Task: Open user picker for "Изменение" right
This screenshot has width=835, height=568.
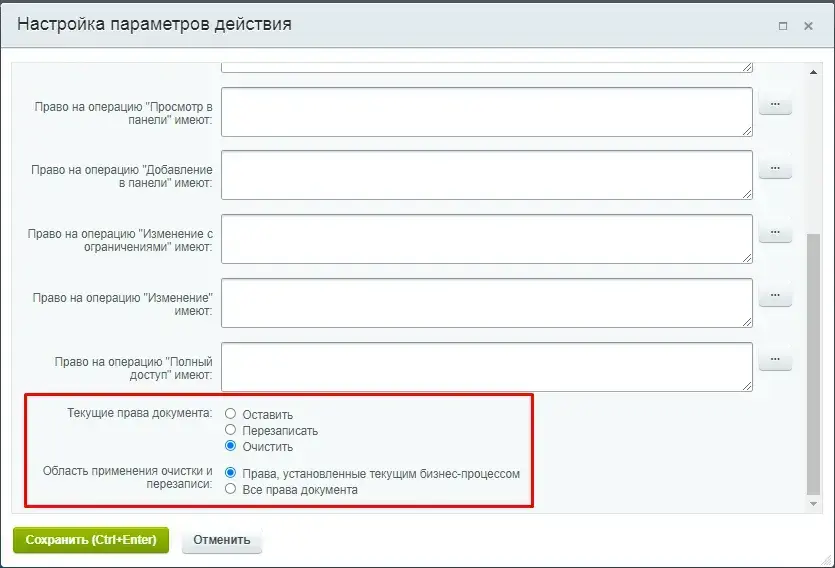Action: 775,296
